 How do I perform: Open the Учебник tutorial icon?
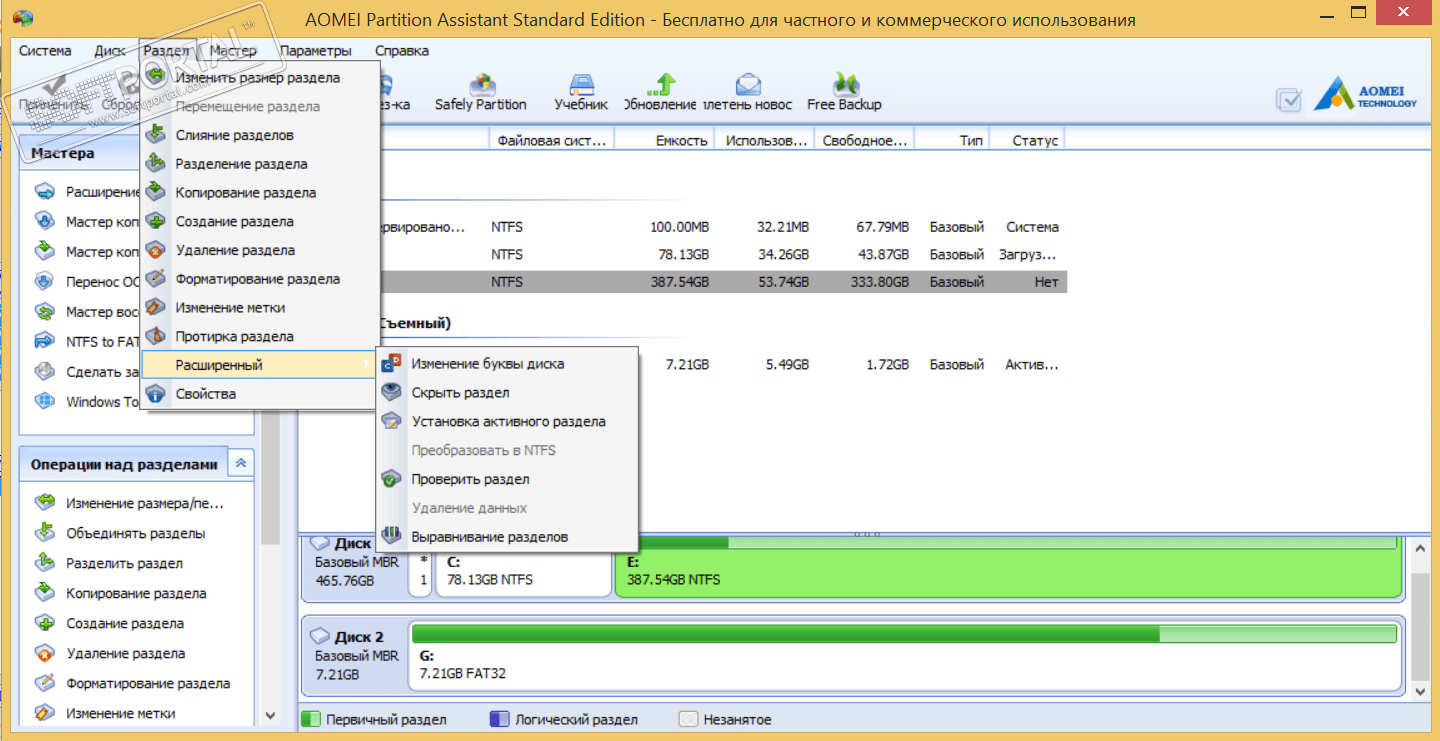tap(581, 83)
